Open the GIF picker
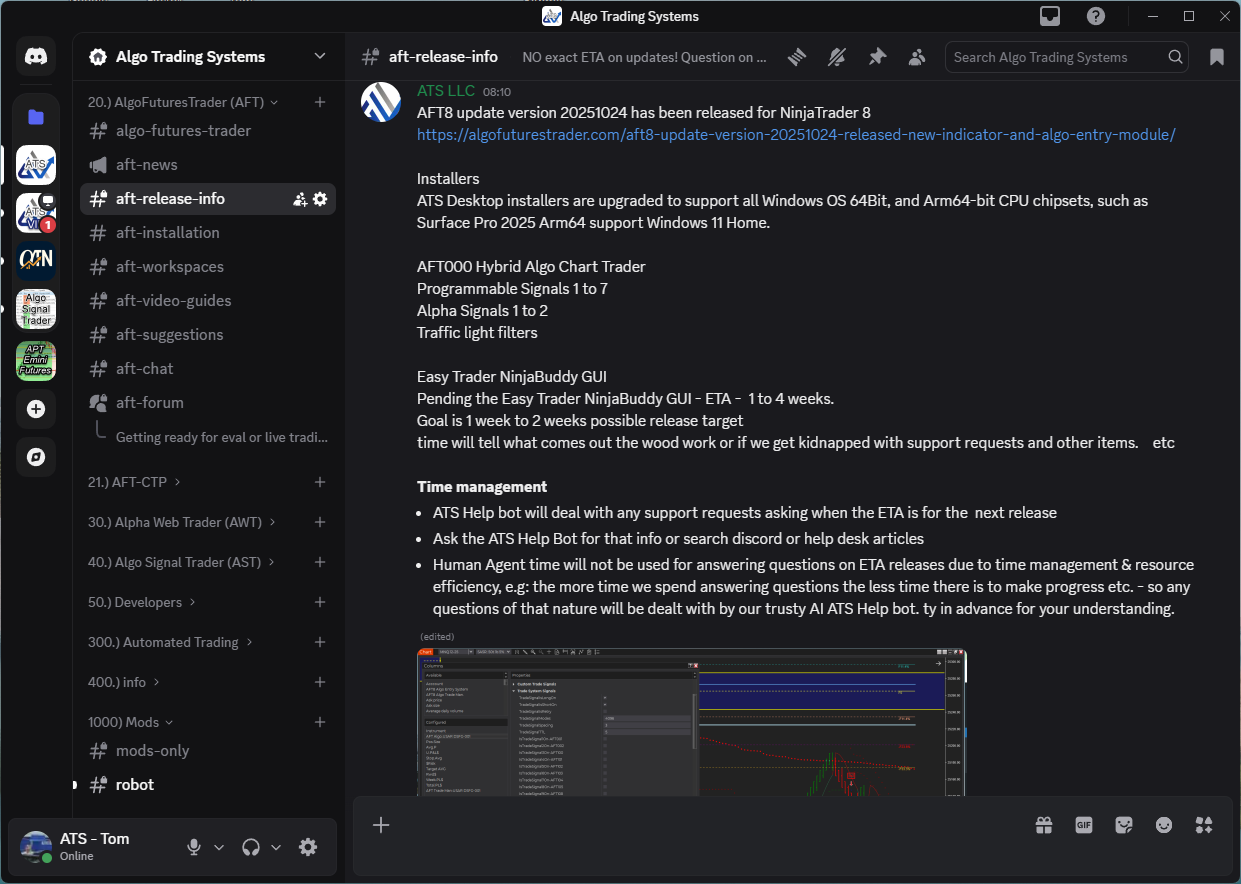The height and width of the screenshot is (884, 1241). click(1084, 825)
